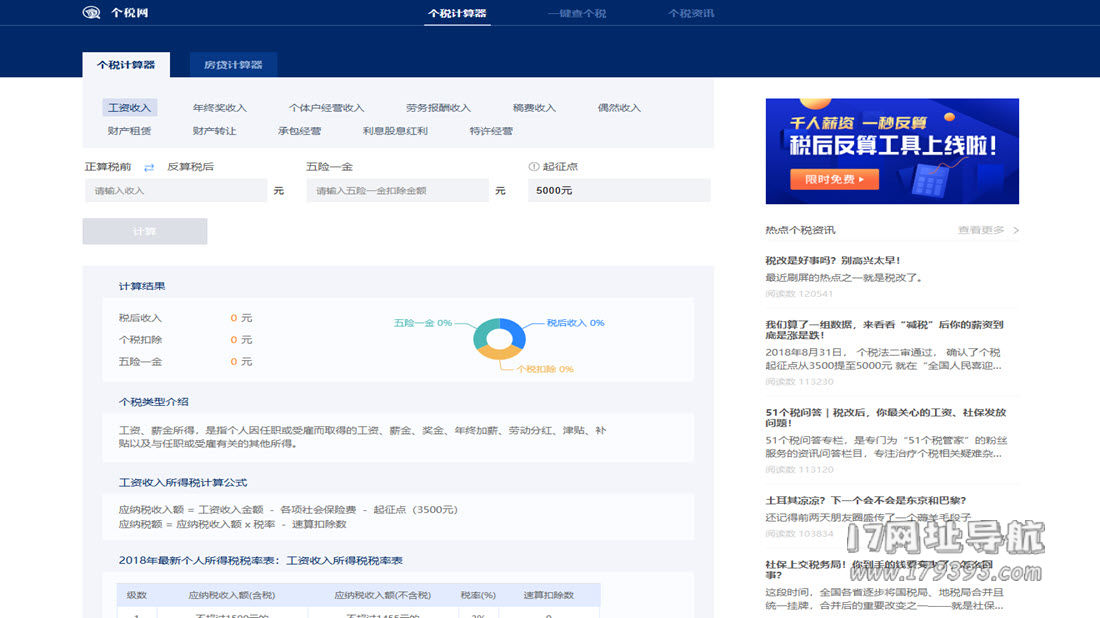Screen dimensions: 1100x618
Task: Open 个税资讯 in top navigation
Action: (691, 14)
